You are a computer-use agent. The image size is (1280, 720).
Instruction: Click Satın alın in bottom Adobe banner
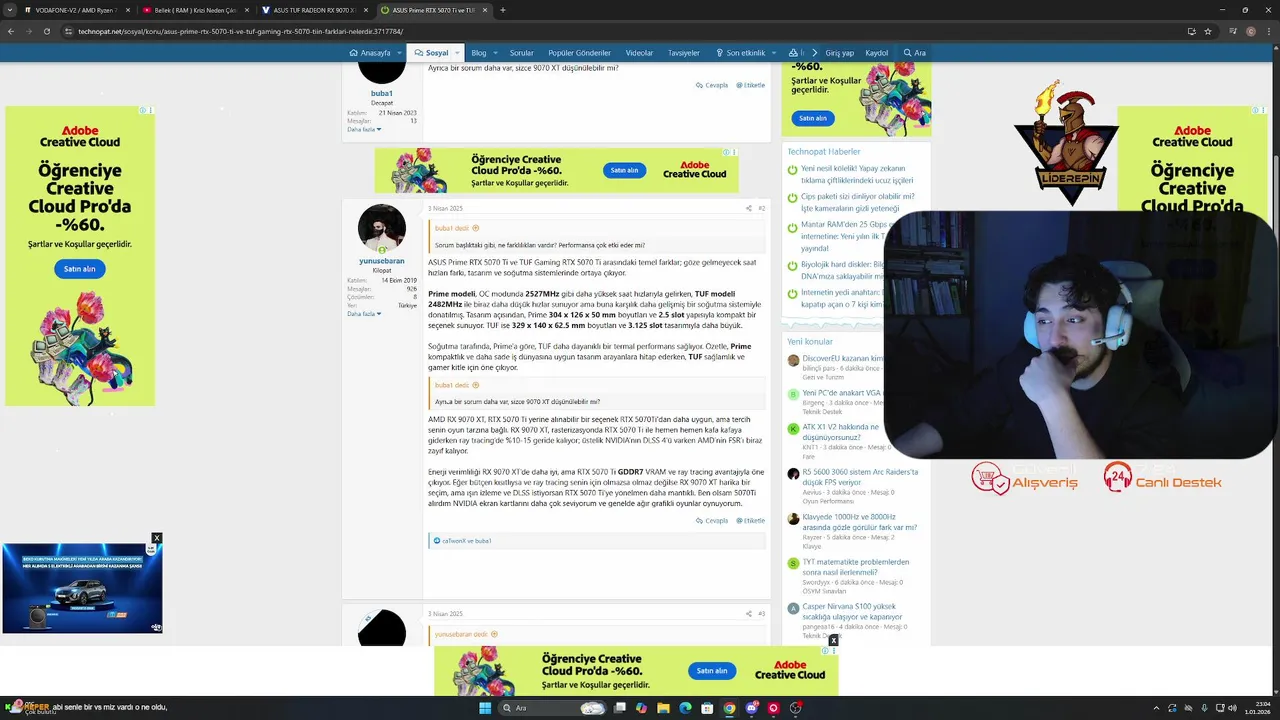(x=712, y=671)
